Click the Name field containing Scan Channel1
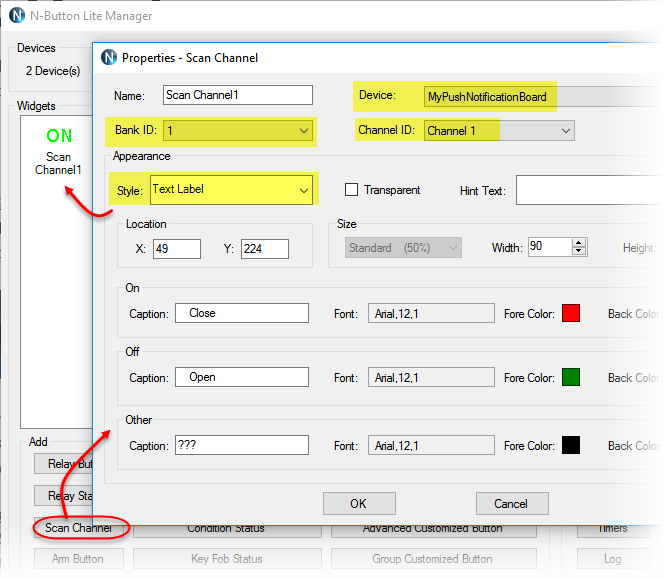Image resolution: width=664 pixels, height=579 pixels. [x=238, y=95]
